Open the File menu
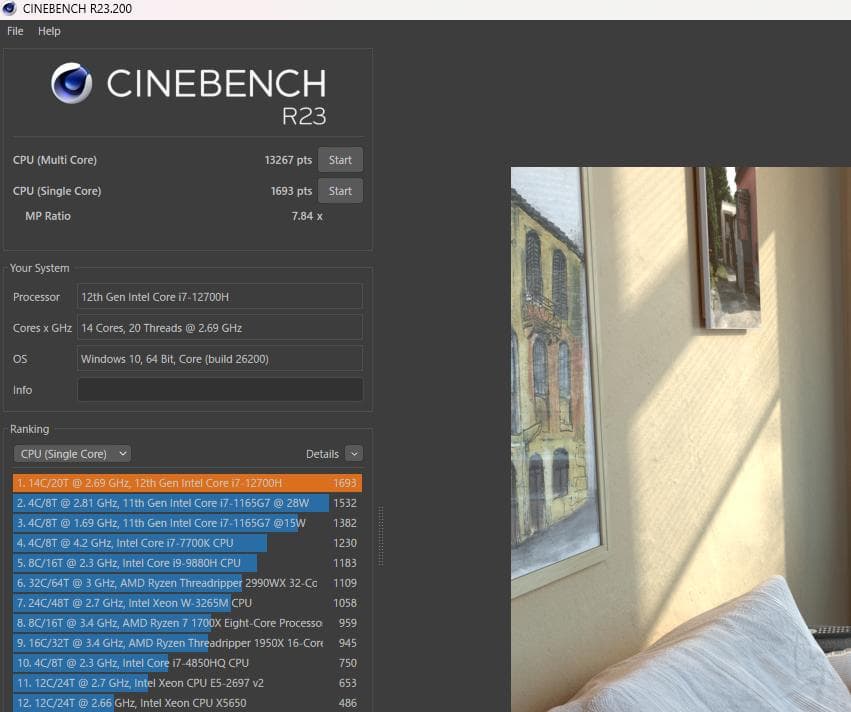 point(15,31)
